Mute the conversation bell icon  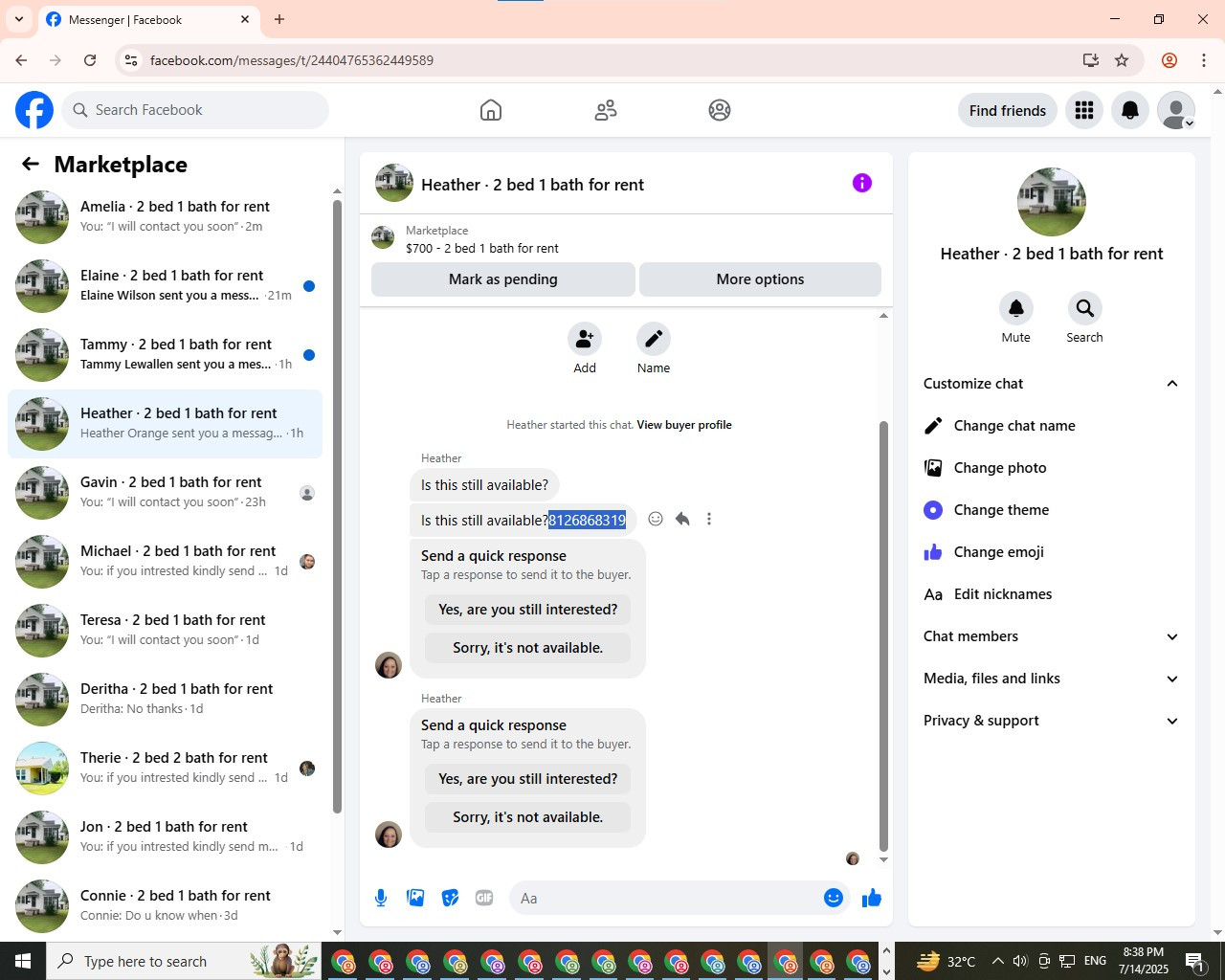tap(1016, 308)
